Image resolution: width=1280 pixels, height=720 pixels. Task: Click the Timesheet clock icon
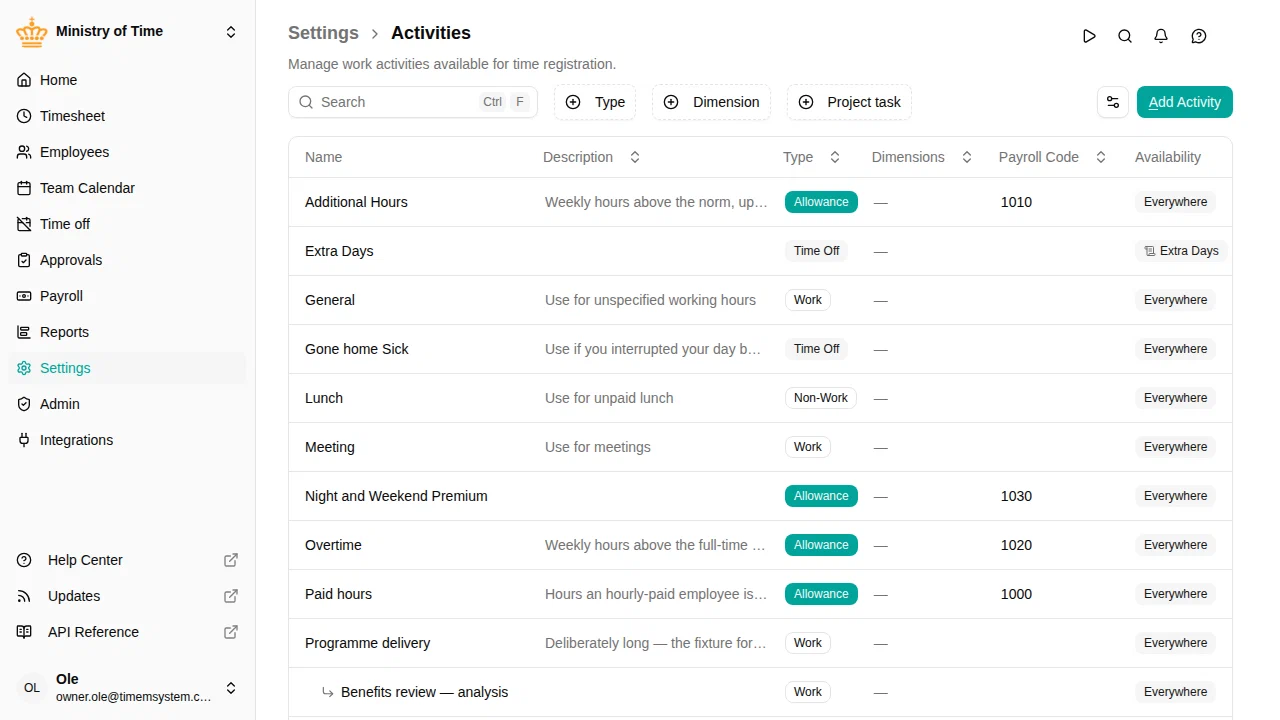(x=24, y=116)
